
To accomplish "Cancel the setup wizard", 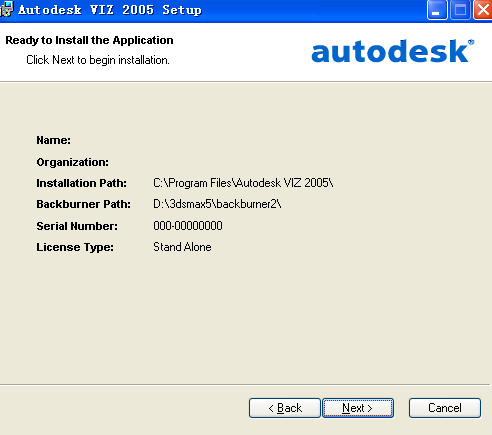I will tap(445, 408).
